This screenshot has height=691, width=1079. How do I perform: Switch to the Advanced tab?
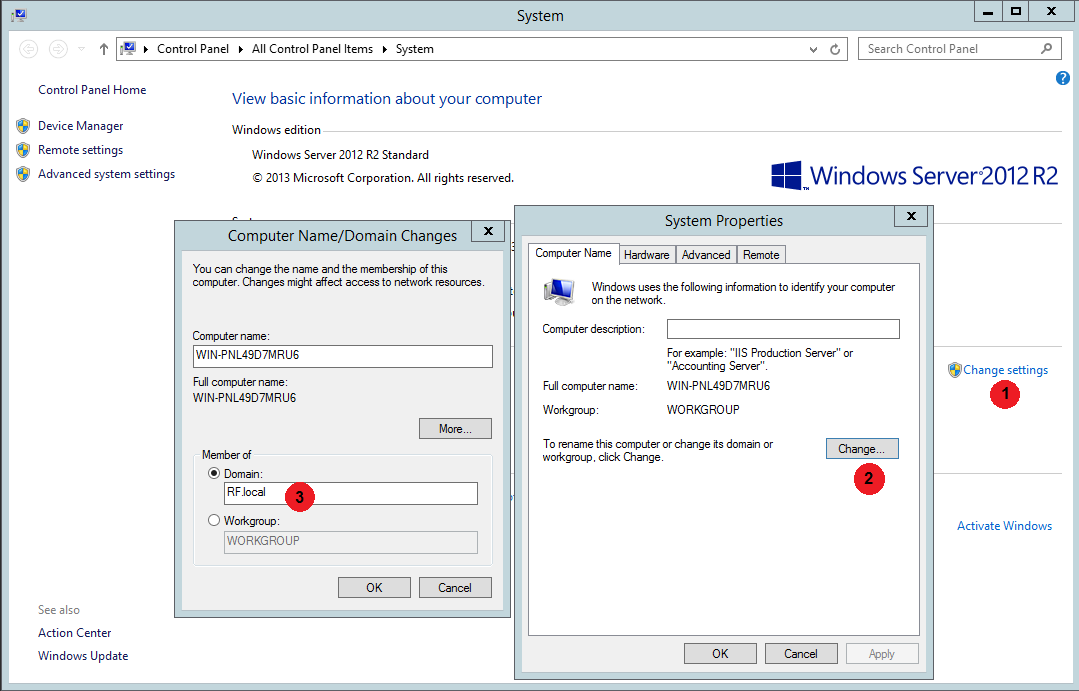coord(706,255)
